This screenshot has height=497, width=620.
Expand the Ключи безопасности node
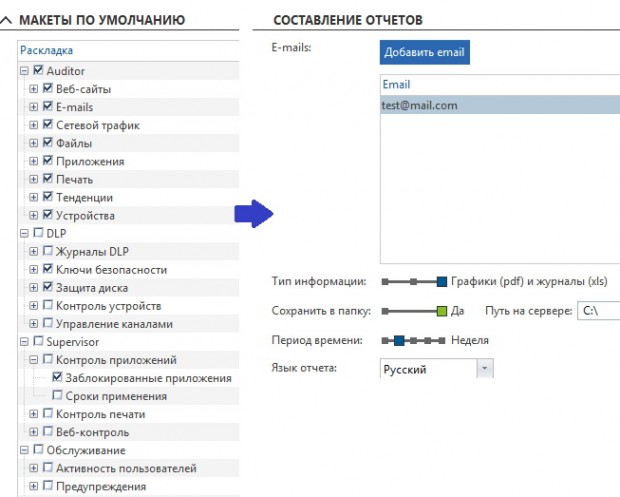[34, 270]
